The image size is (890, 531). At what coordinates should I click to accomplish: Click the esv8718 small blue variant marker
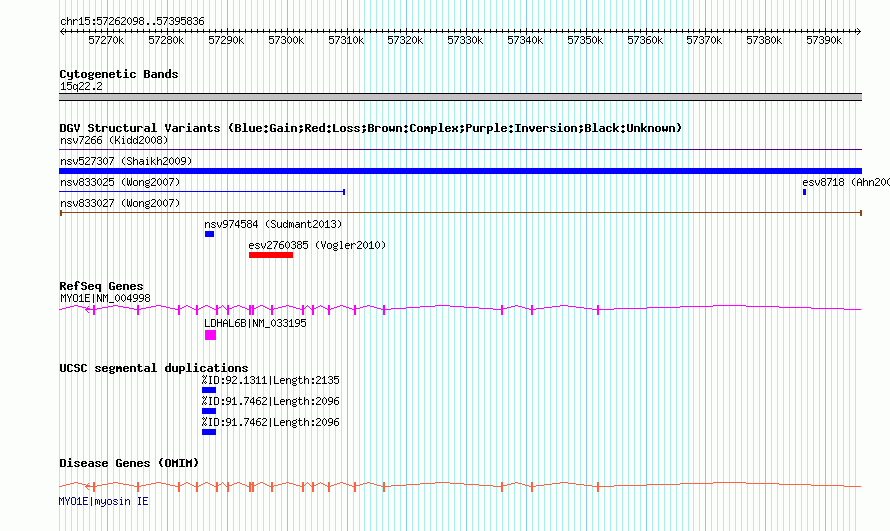click(804, 192)
